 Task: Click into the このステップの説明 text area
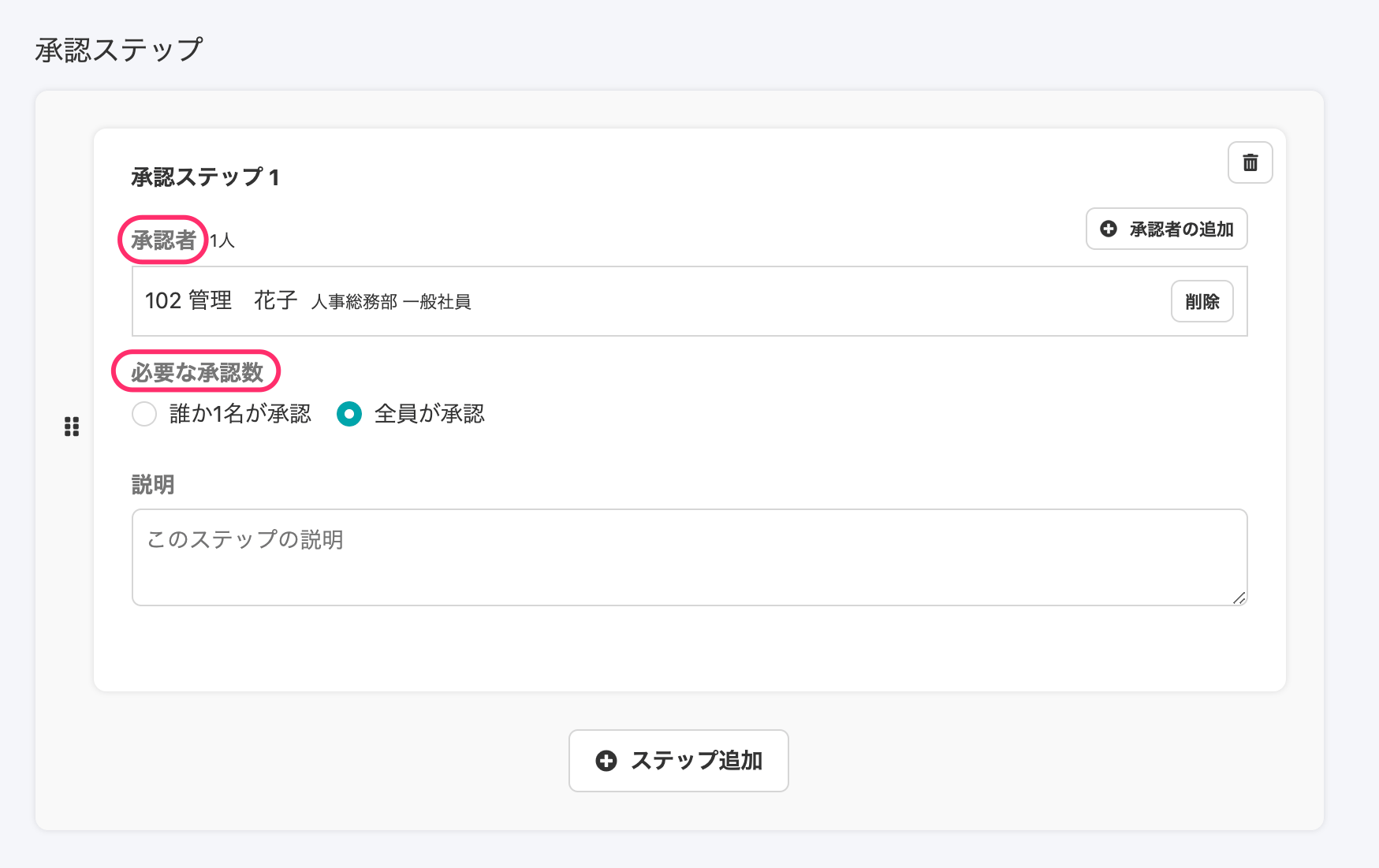point(689,557)
